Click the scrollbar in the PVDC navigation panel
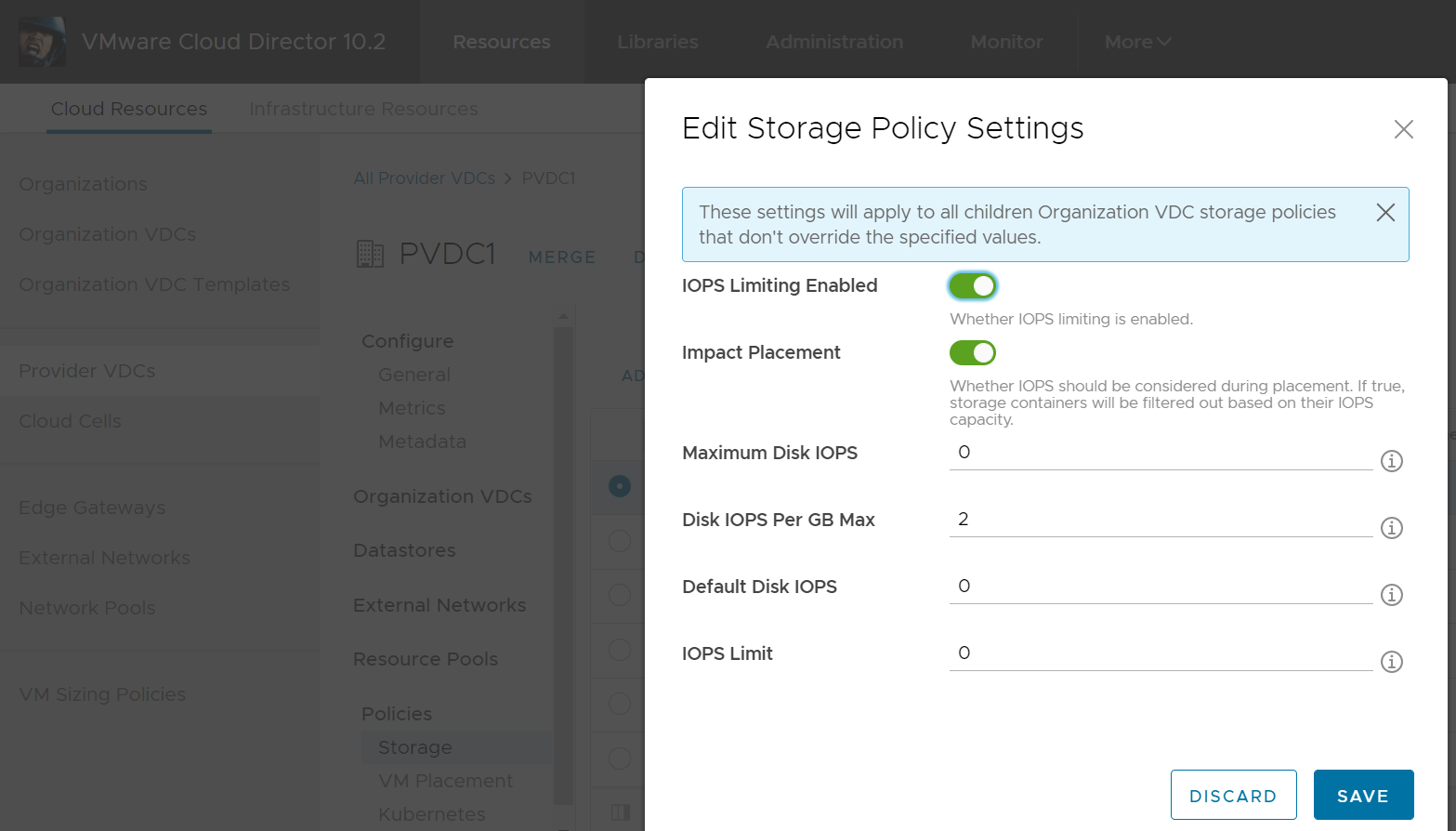 pos(564,558)
